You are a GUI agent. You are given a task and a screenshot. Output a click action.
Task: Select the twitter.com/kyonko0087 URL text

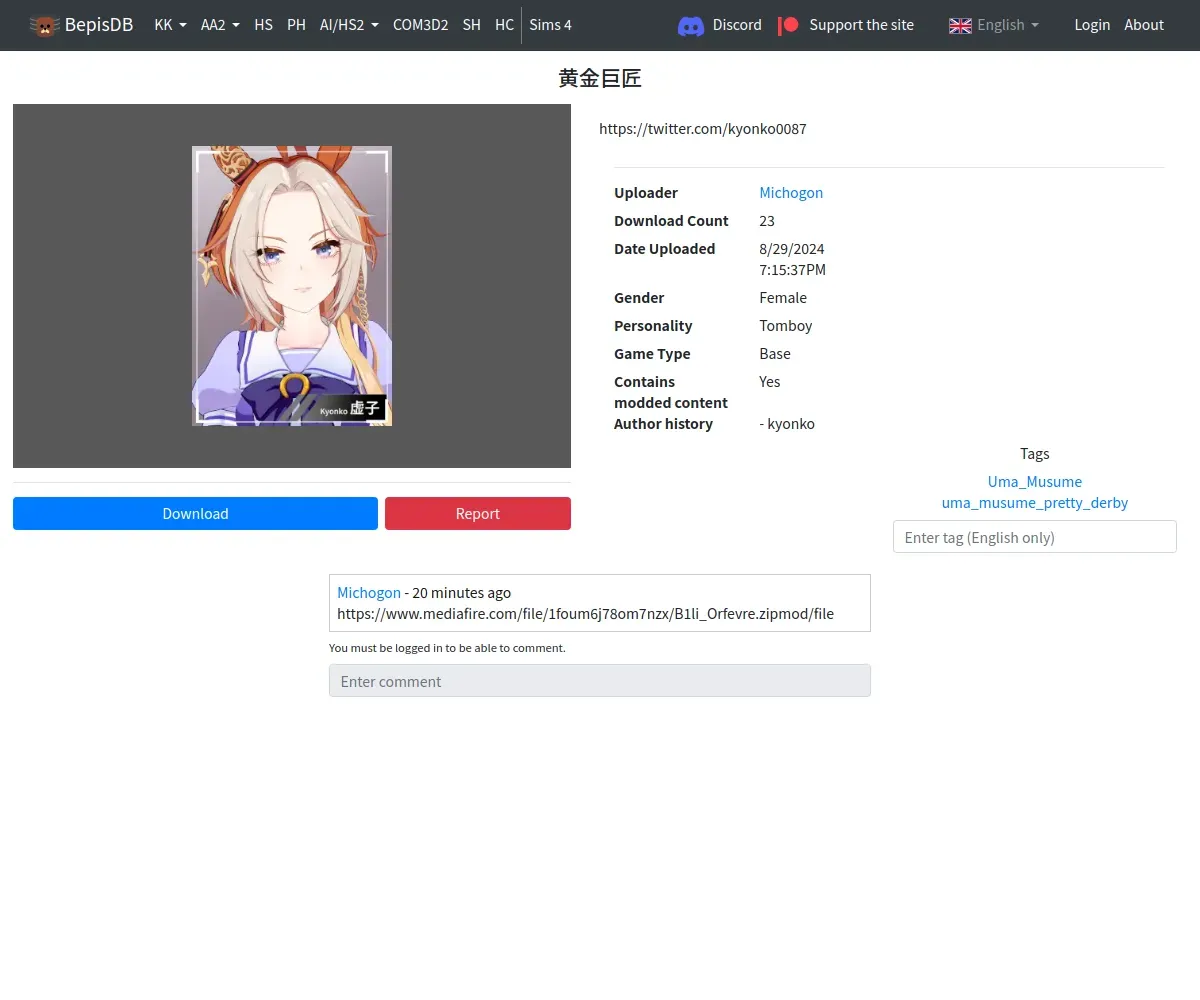(703, 129)
